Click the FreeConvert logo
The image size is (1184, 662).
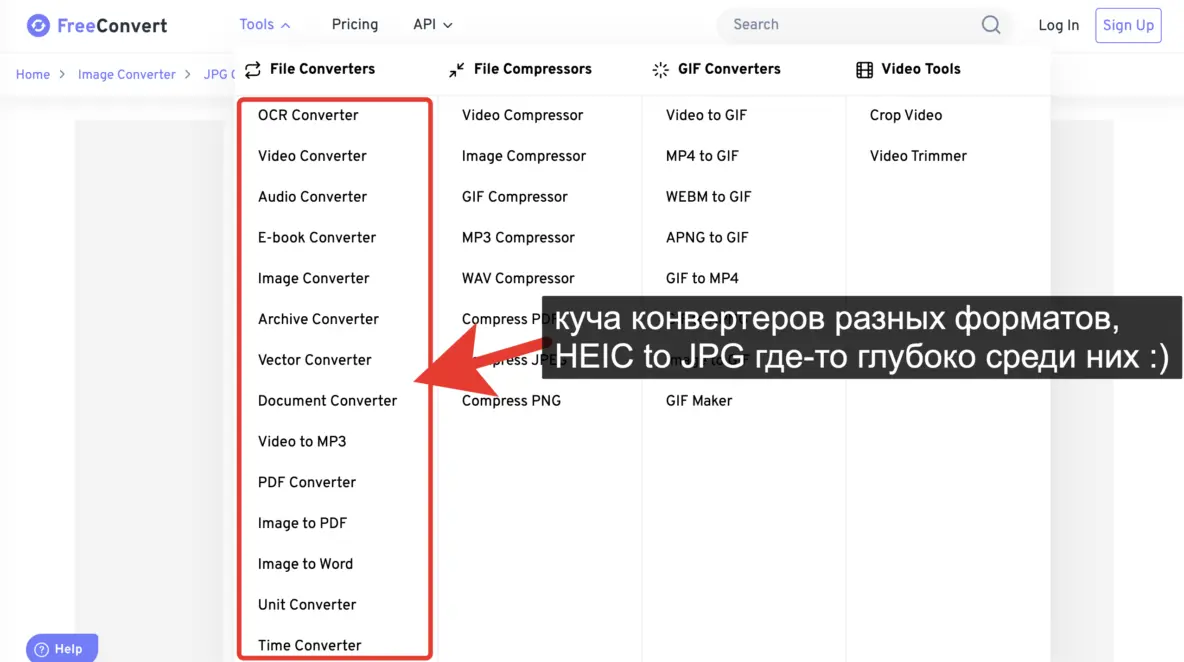click(x=95, y=25)
